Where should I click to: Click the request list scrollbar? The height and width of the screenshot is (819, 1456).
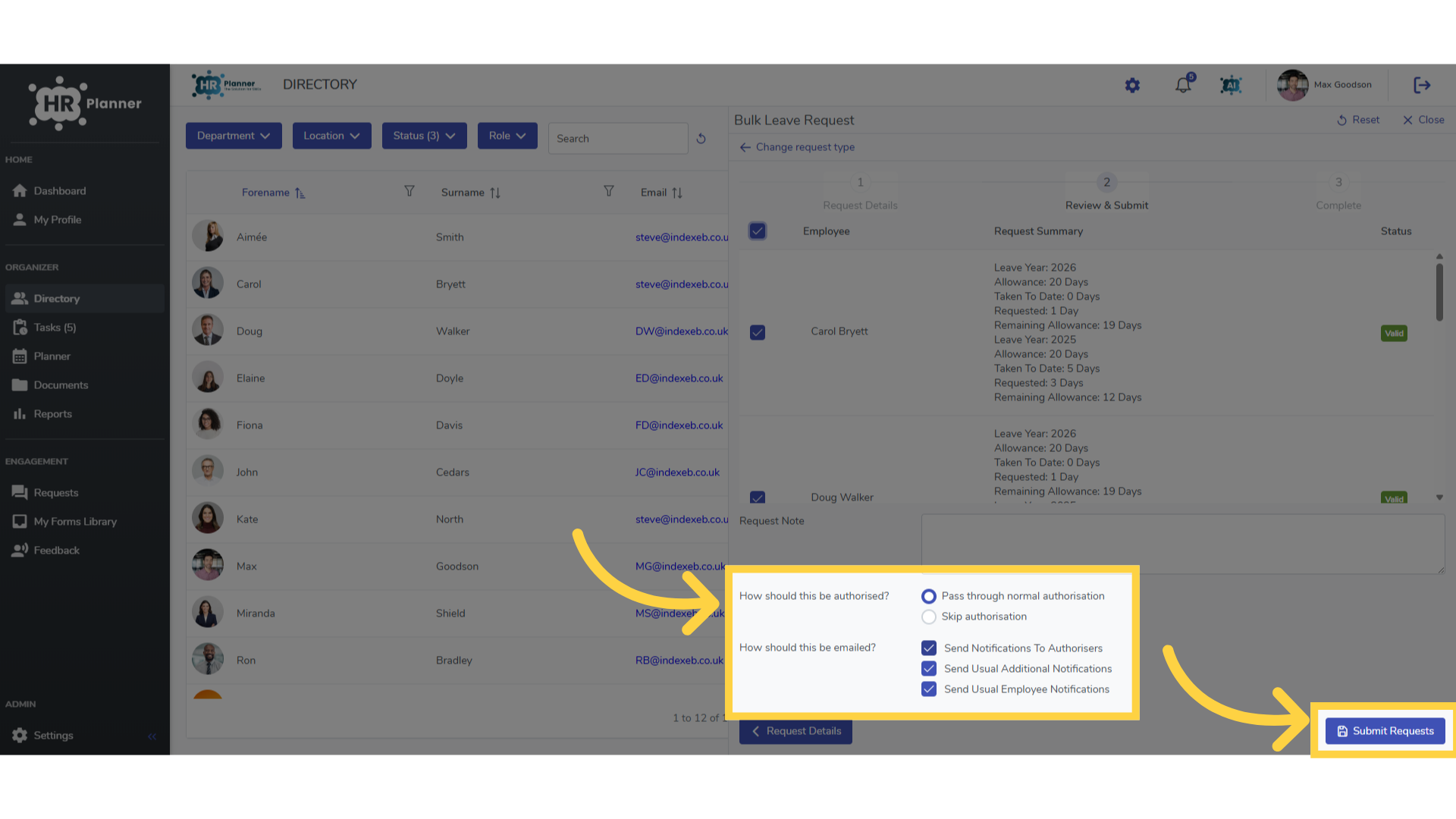(x=1439, y=292)
